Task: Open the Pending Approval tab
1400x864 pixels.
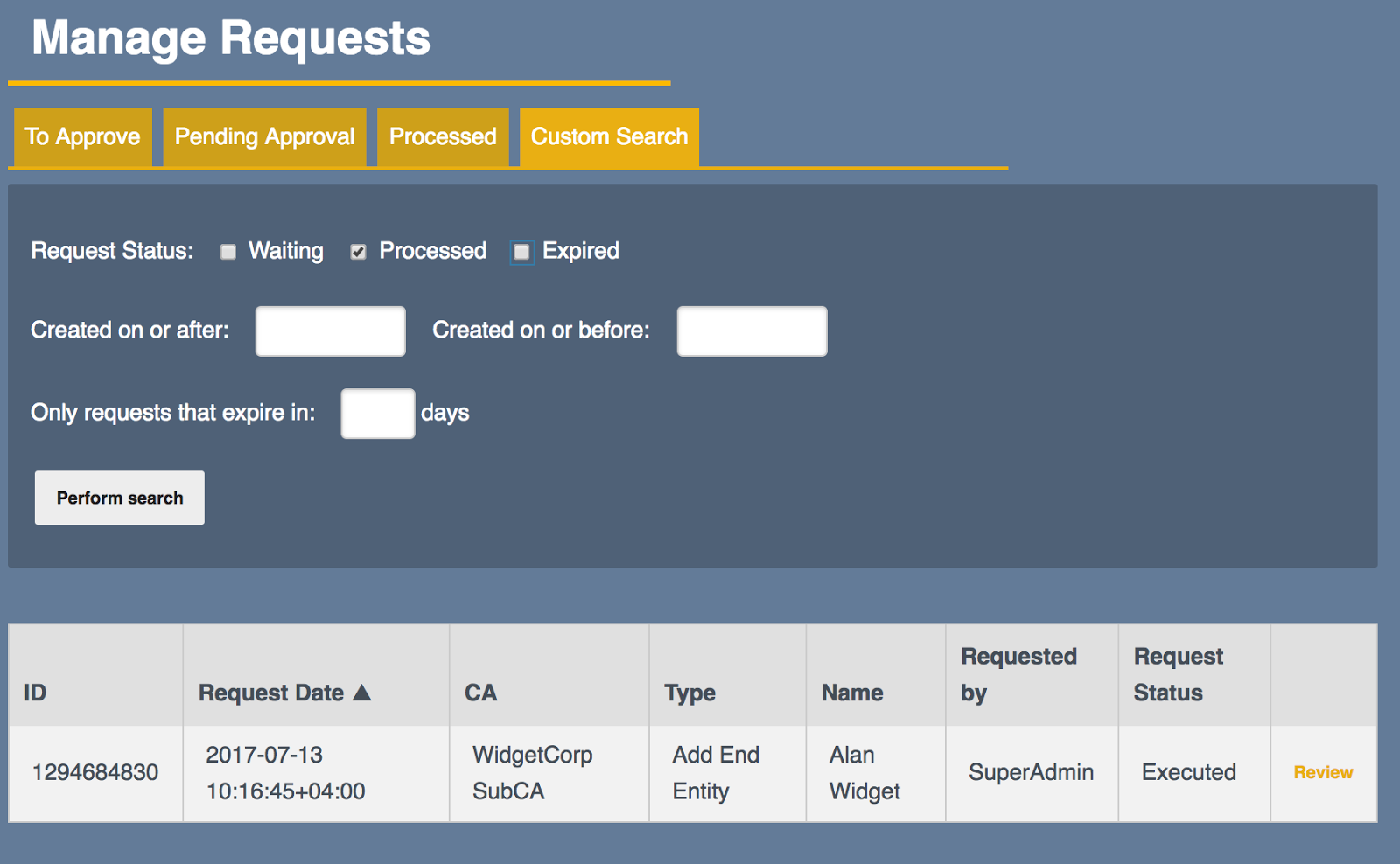Action: coord(263,136)
